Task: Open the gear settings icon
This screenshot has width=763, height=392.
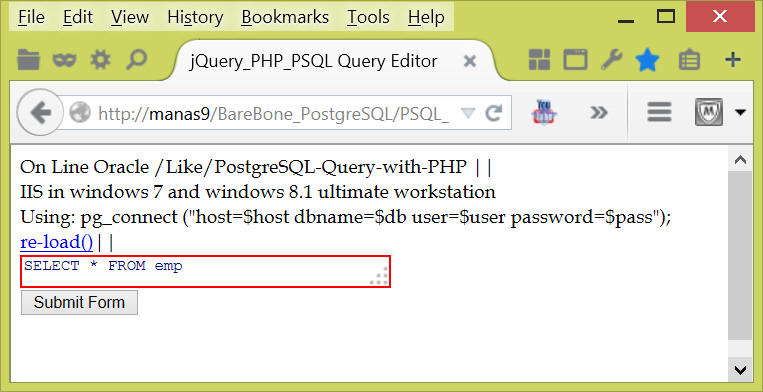Action: click(x=101, y=60)
